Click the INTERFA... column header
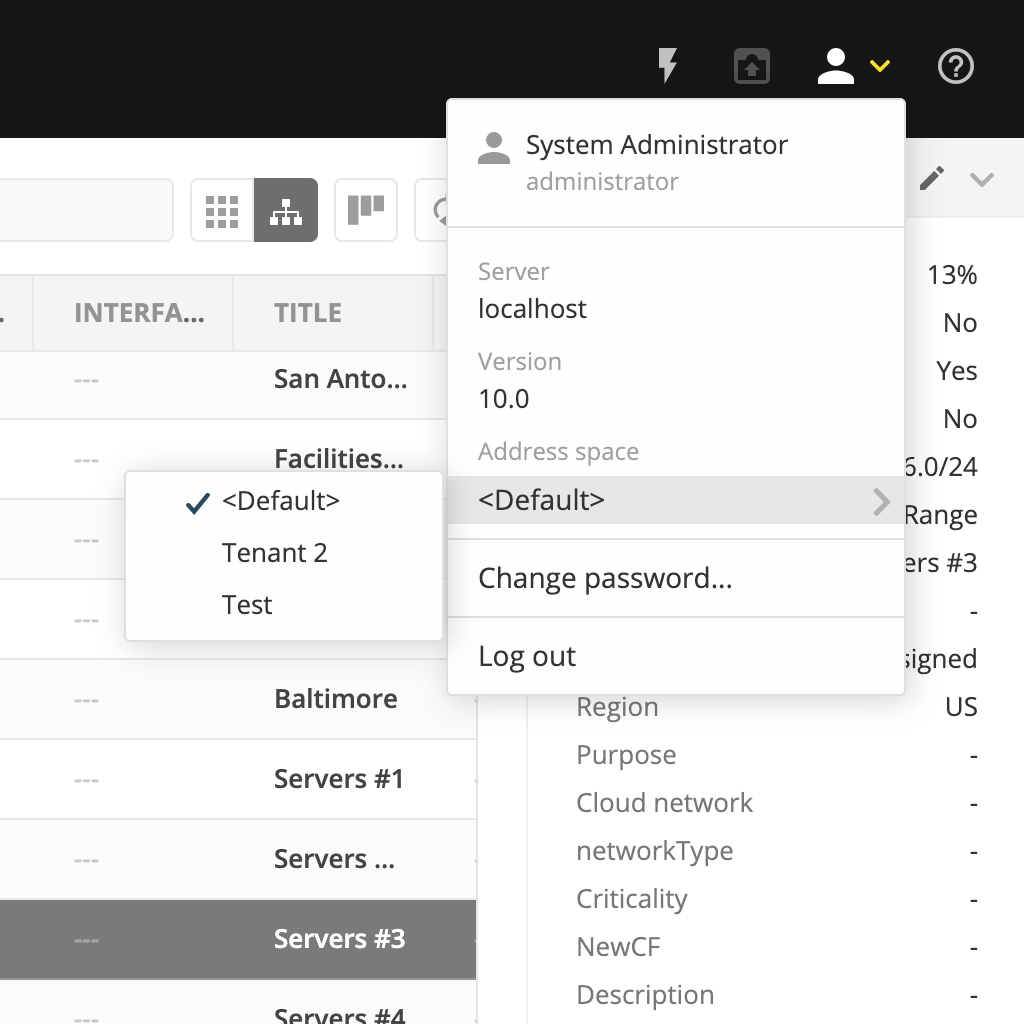Screen dimensions: 1024x1024 139,313
